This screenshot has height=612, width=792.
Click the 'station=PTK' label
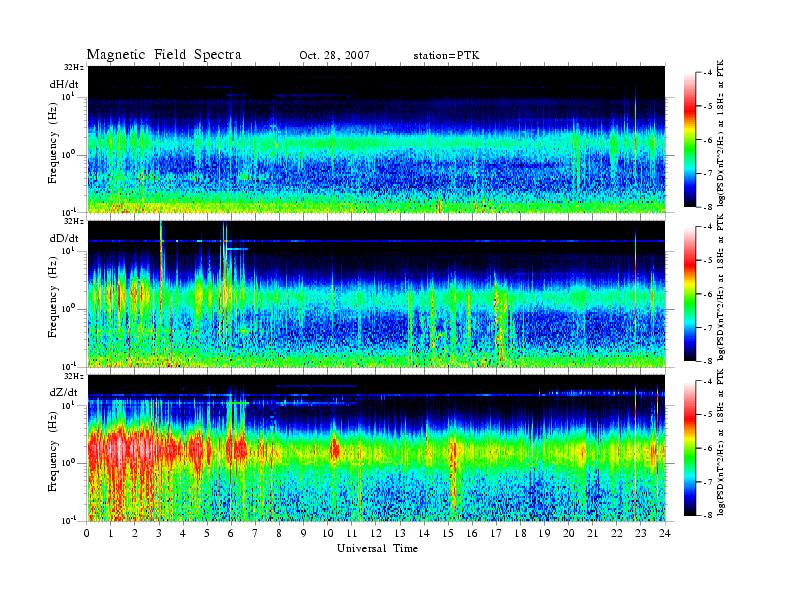(x=446, y=56)
